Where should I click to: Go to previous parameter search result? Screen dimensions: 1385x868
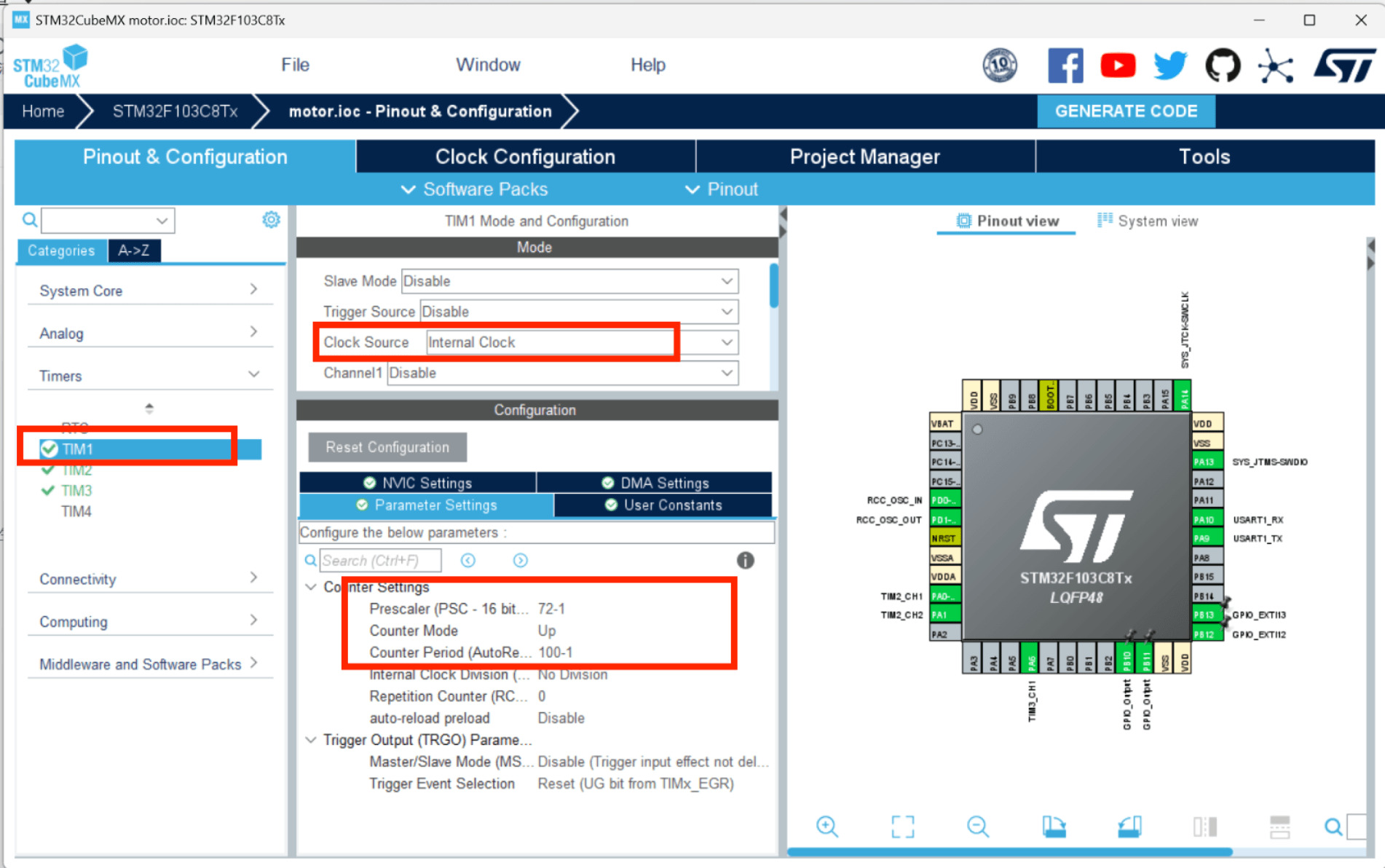pos(468,560)
